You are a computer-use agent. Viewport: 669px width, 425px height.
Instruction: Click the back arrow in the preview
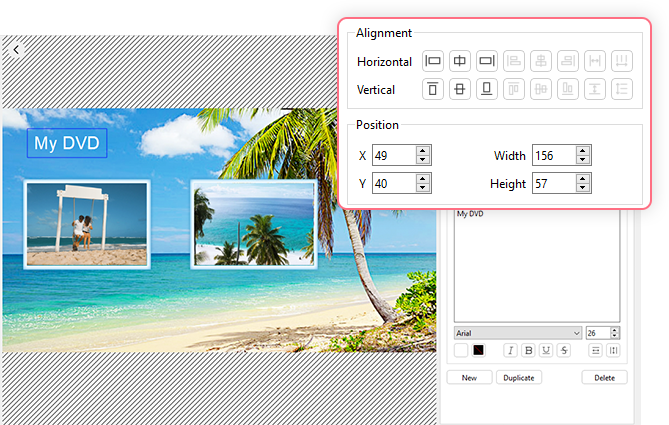(15, 49)
